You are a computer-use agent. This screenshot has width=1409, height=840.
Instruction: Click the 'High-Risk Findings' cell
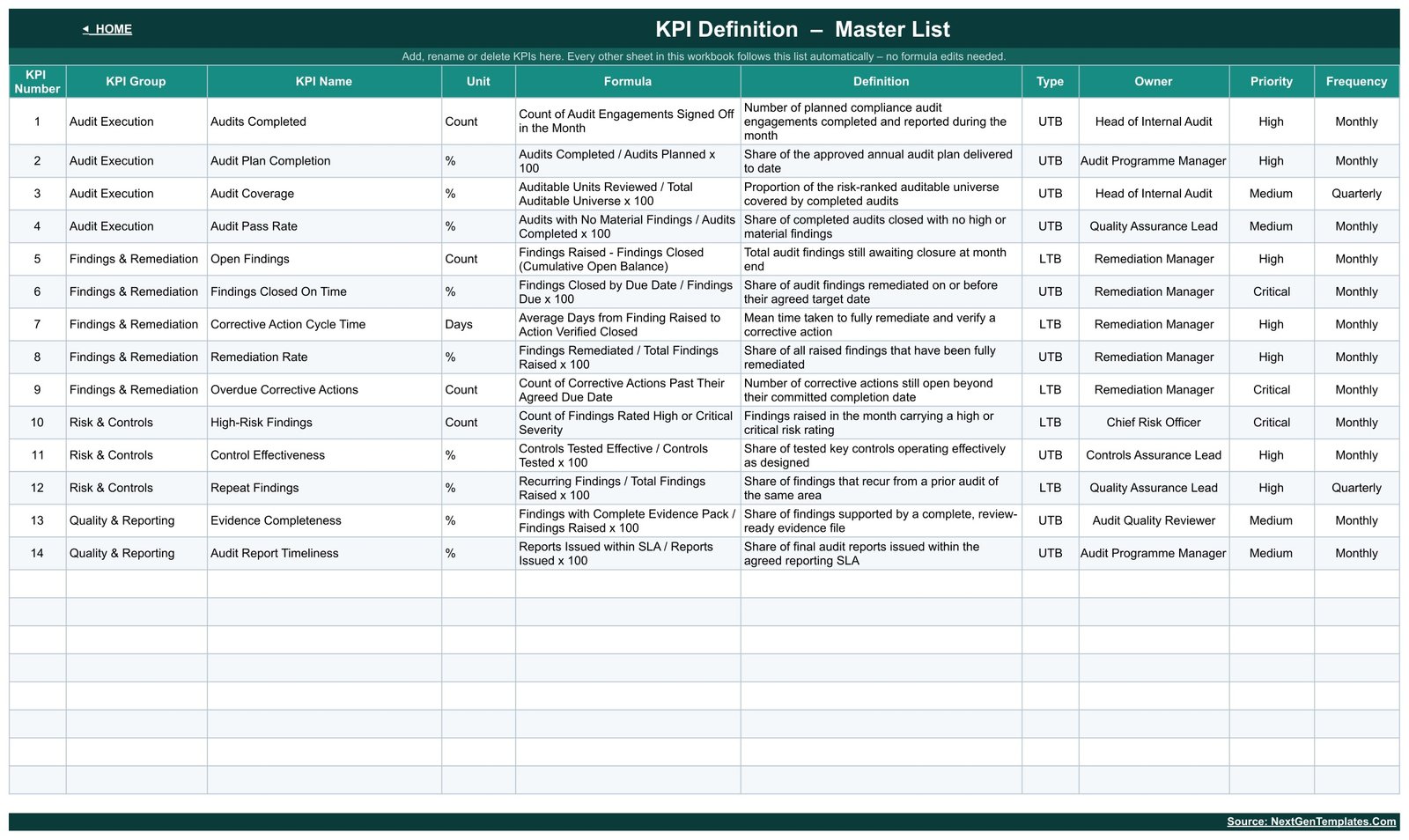(x=324, y=423)
